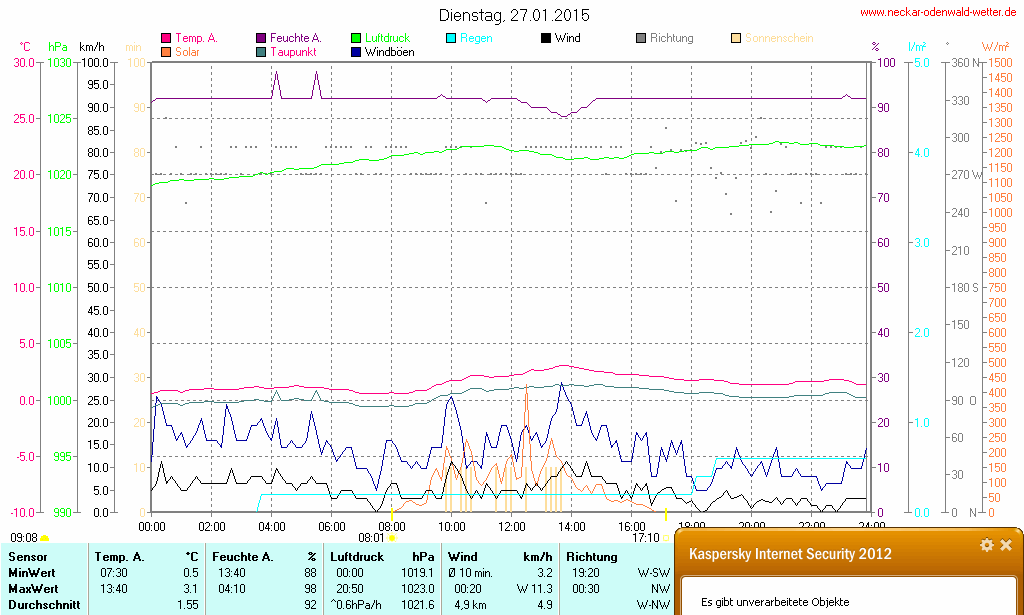Click the chart title Dienstag, 27.01.2015
This screenshot has width=1024, height=615.
tap(514, 15)
